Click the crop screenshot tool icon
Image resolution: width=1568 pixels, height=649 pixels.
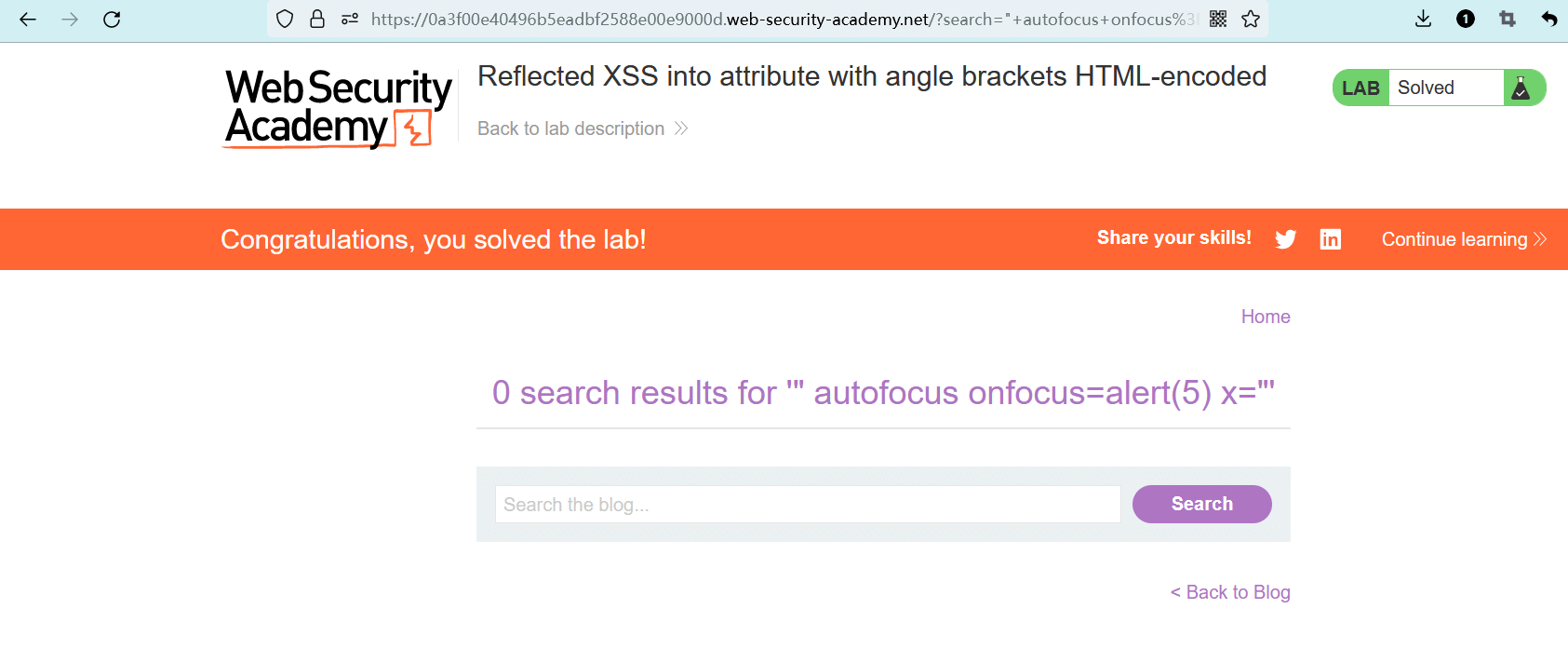tap(1508, 19)
